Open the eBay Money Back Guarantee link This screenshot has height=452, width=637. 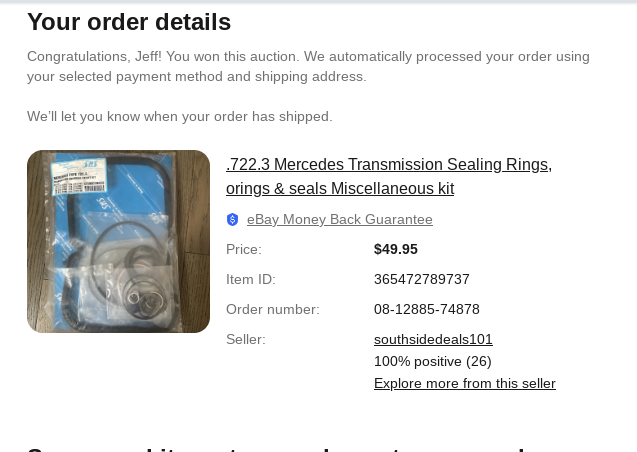point(339,220)
